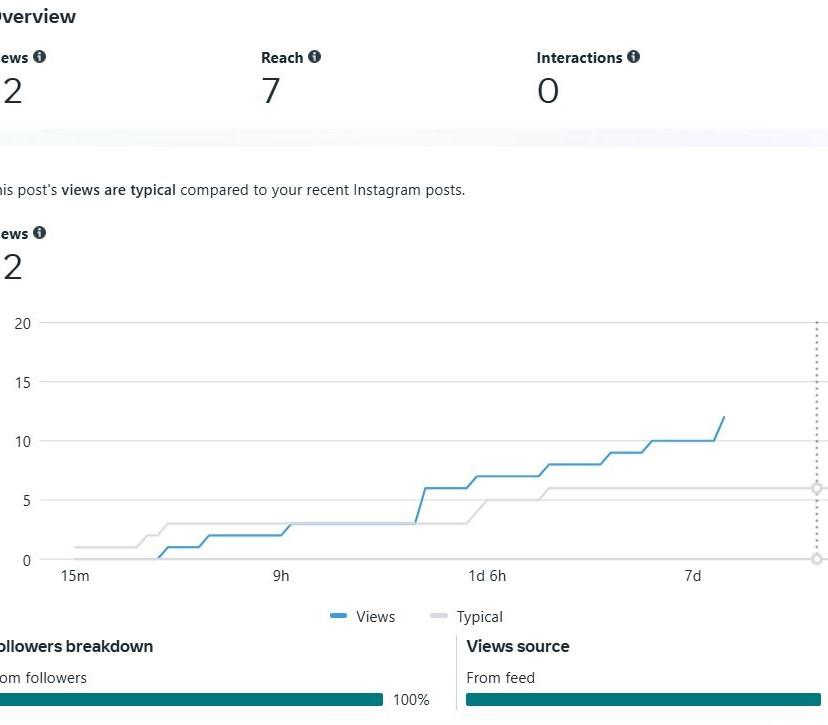Click the end marker on the zero baseline
Screen dimensions: 828x725
[x=817, y=559]
